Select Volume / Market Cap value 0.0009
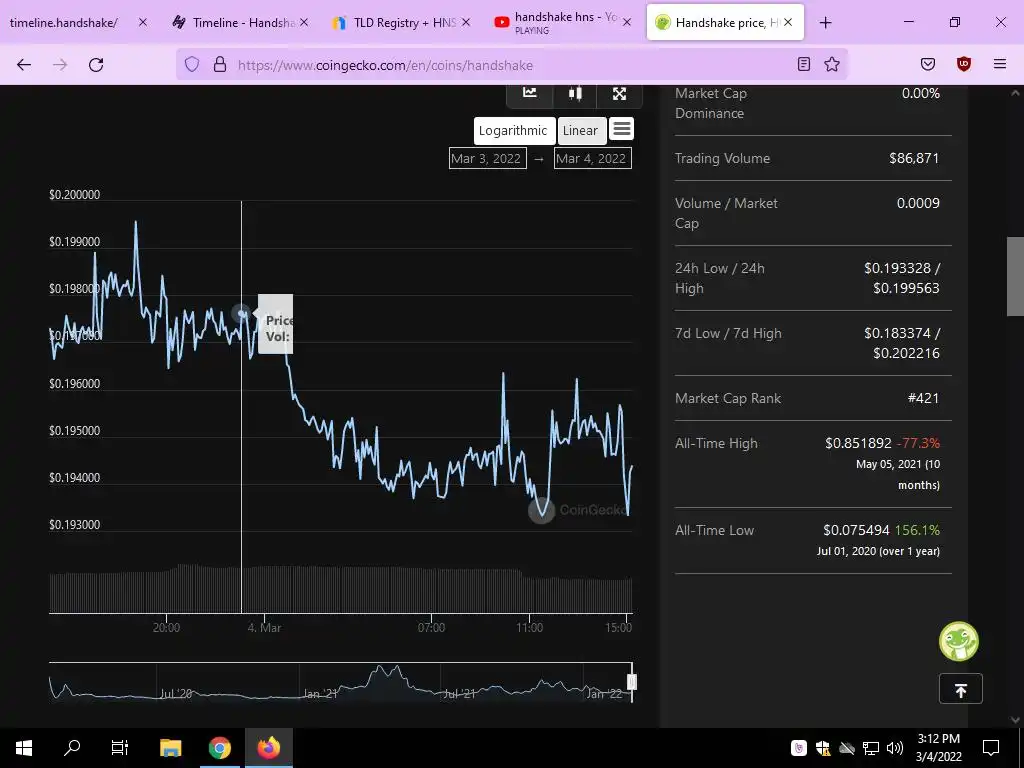 (918, 203)
